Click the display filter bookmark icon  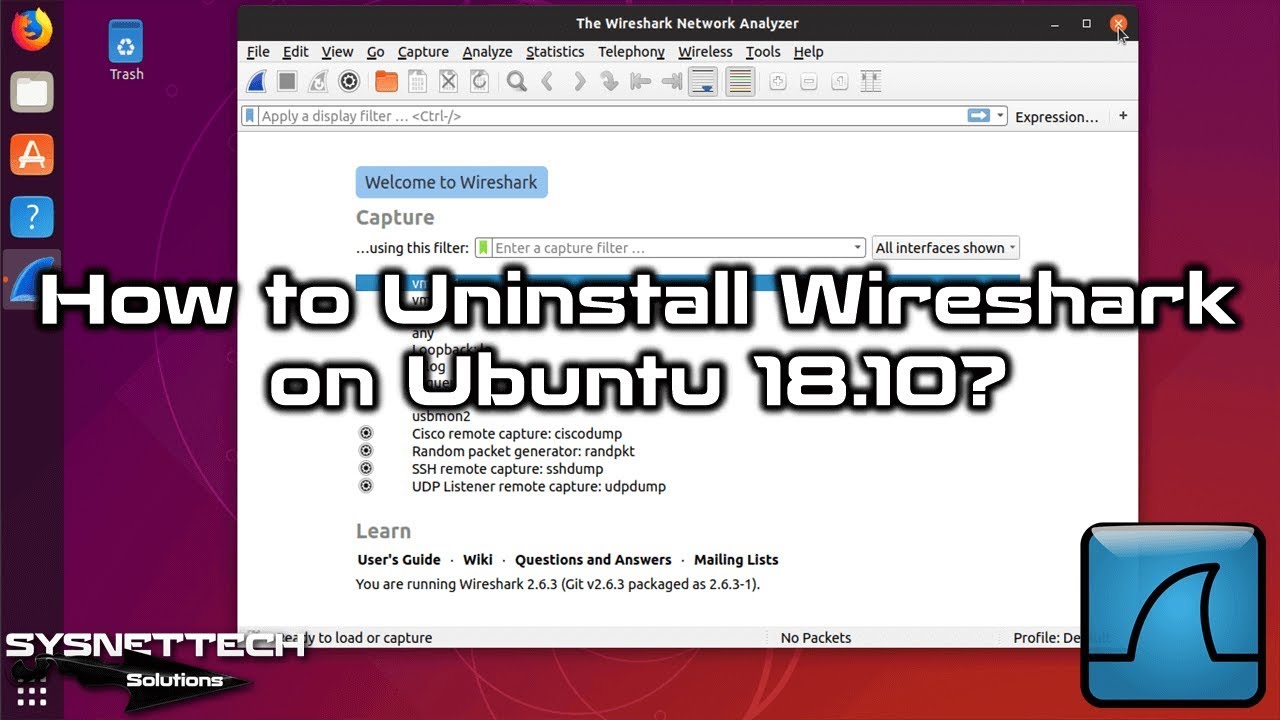click(x=250, y=116)
